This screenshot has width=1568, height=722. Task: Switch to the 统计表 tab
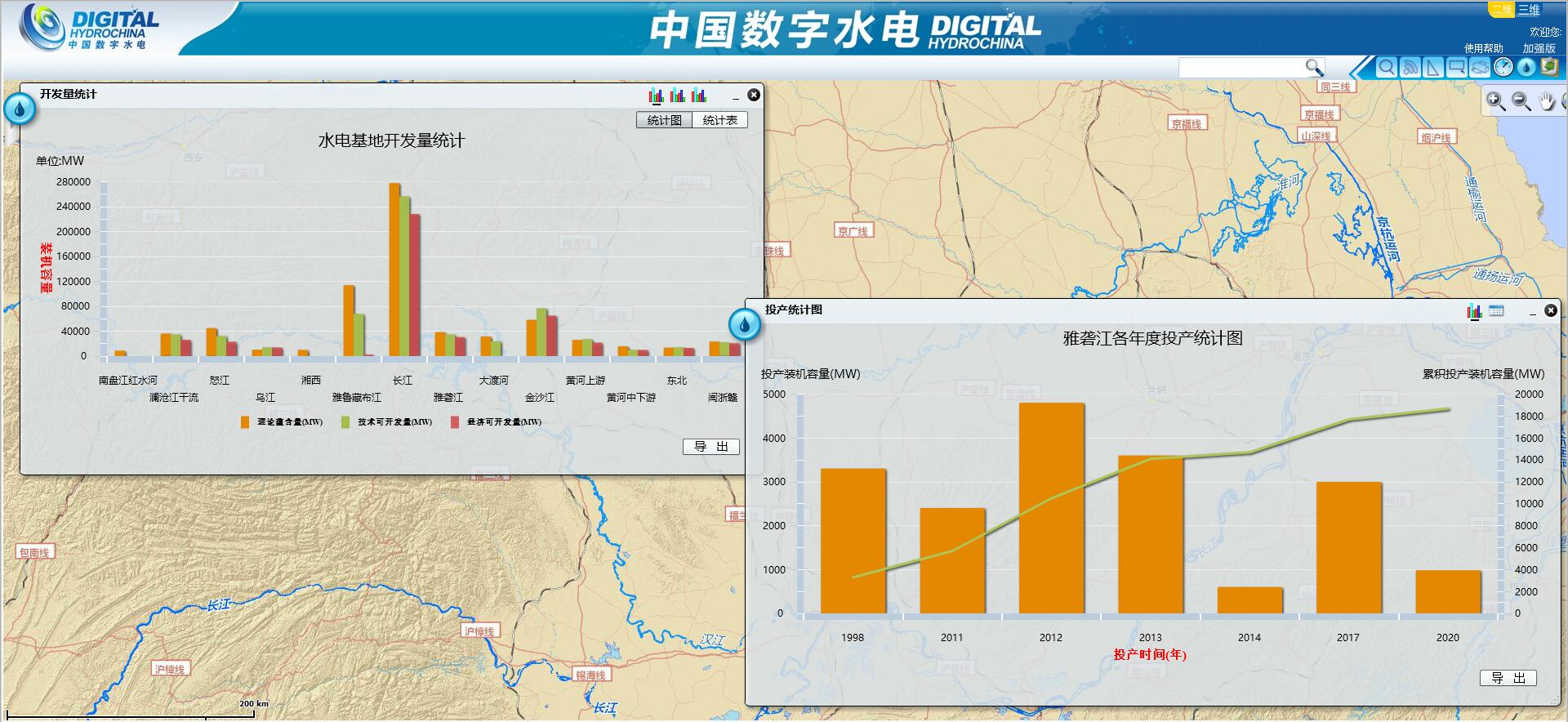coord(719,120)
